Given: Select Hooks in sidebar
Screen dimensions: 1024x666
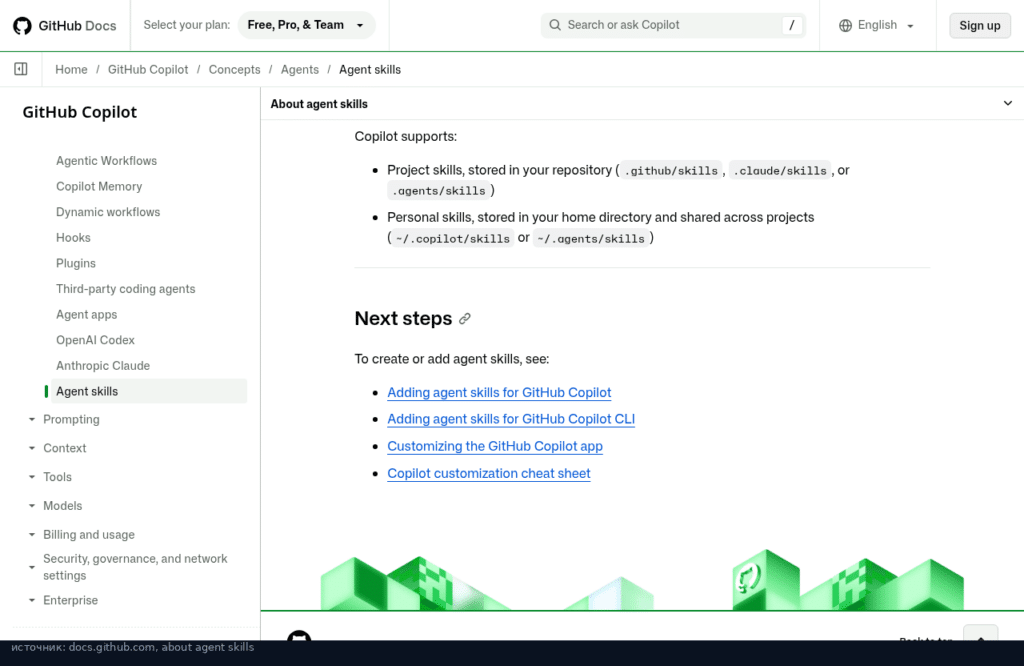Looking at the screenshot, I should point(73,238).
